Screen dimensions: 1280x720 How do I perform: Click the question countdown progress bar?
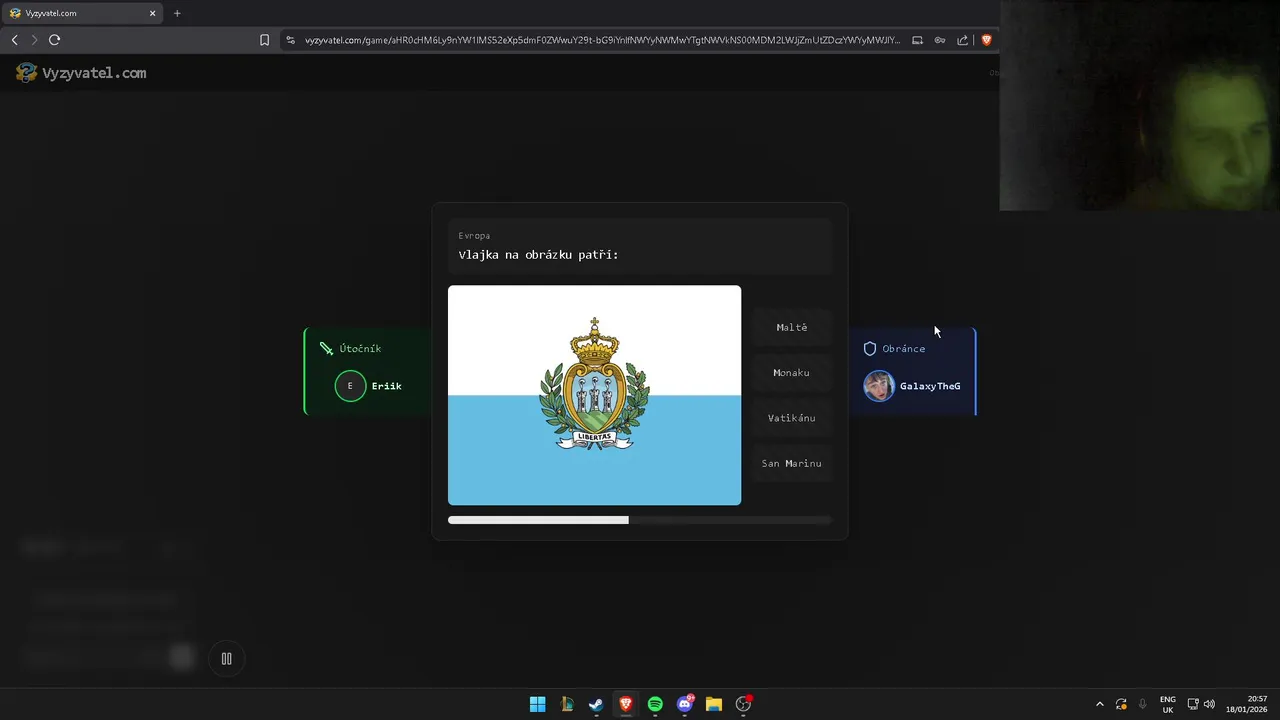coord(639,520)
